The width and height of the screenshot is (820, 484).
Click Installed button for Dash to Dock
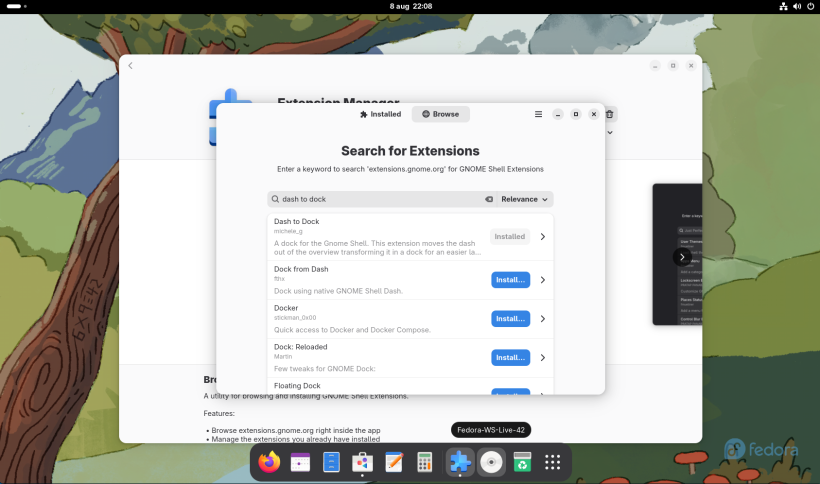pyautogui.click(x=509, y=237)
